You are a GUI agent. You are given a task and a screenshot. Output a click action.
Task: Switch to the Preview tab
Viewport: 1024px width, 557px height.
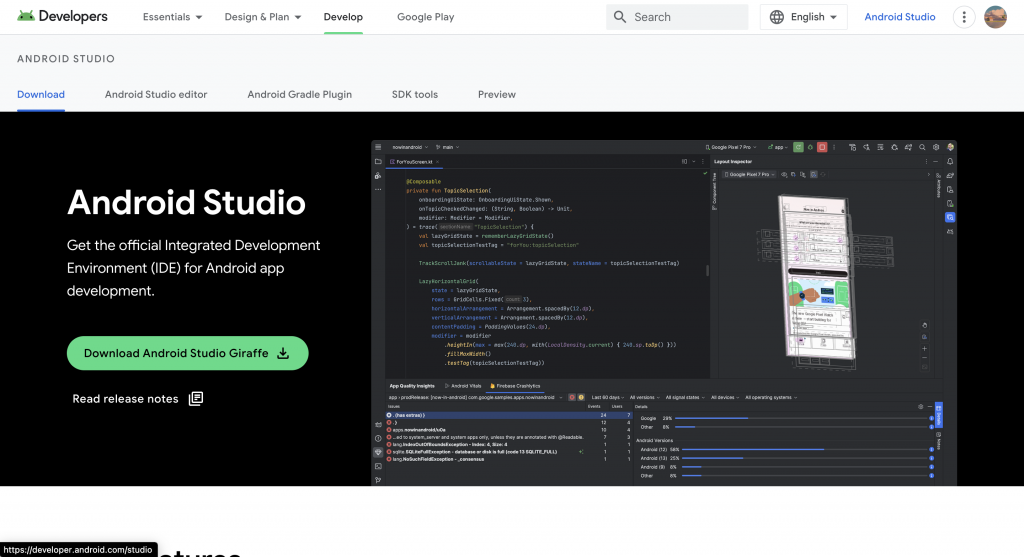point(496,95)
